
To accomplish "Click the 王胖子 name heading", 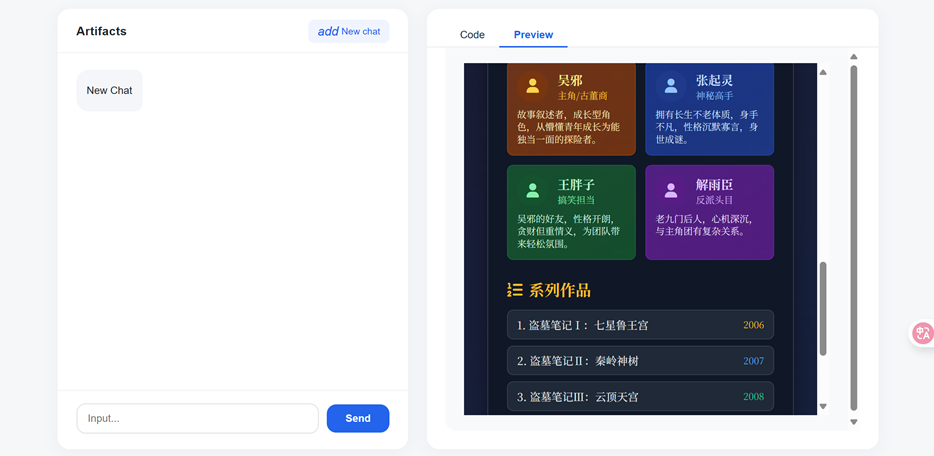I will [x=576, y=185].
